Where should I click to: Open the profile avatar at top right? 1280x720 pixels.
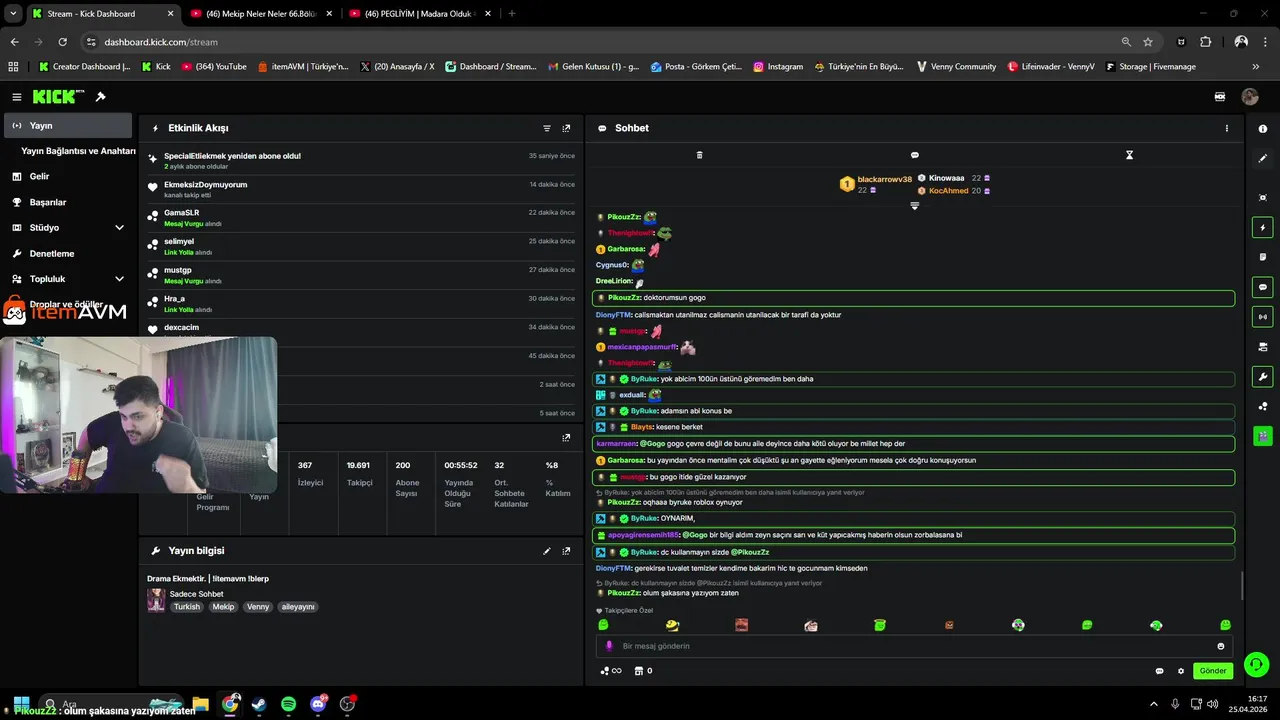pyautogui.click(x=1249, y=97)
